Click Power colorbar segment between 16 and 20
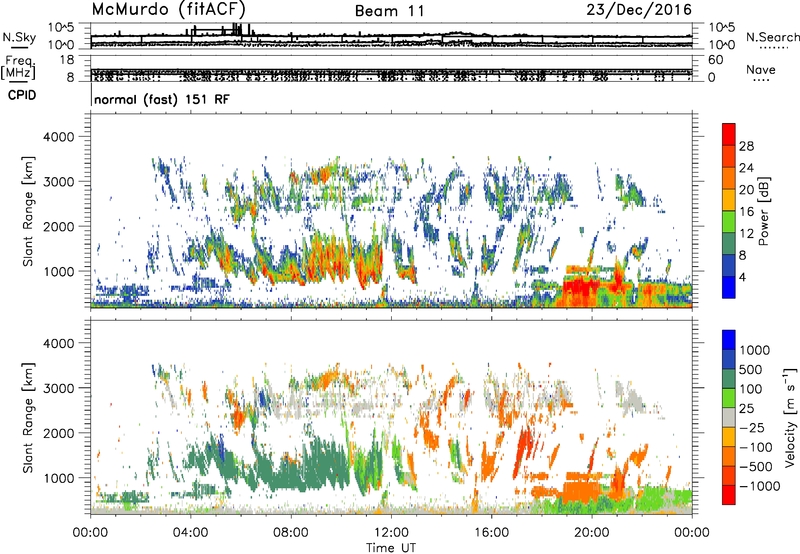The height and width of the screenshot is (554, 800). pyautogui.click(x=729, y=200)
